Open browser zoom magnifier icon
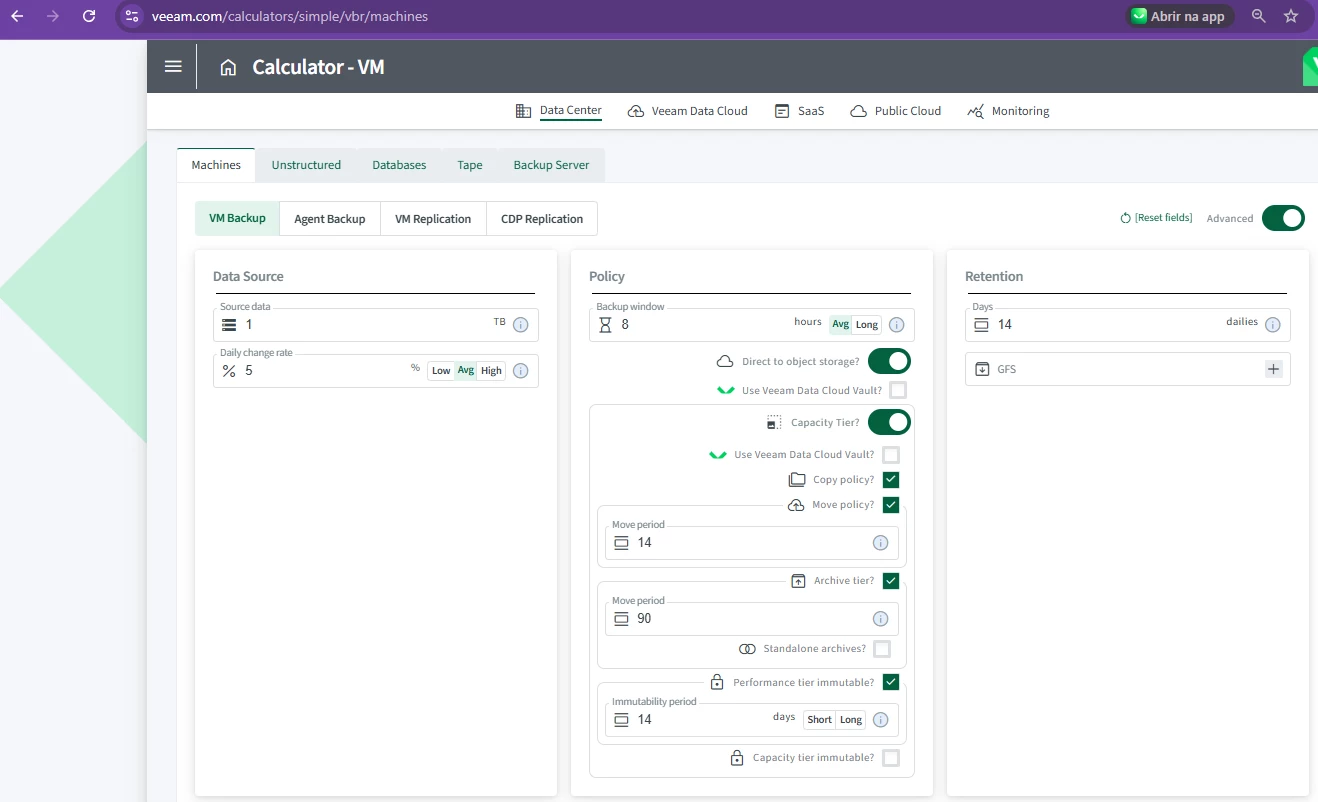Viewport: 1318px width, 802px height. click(1259, 16)
